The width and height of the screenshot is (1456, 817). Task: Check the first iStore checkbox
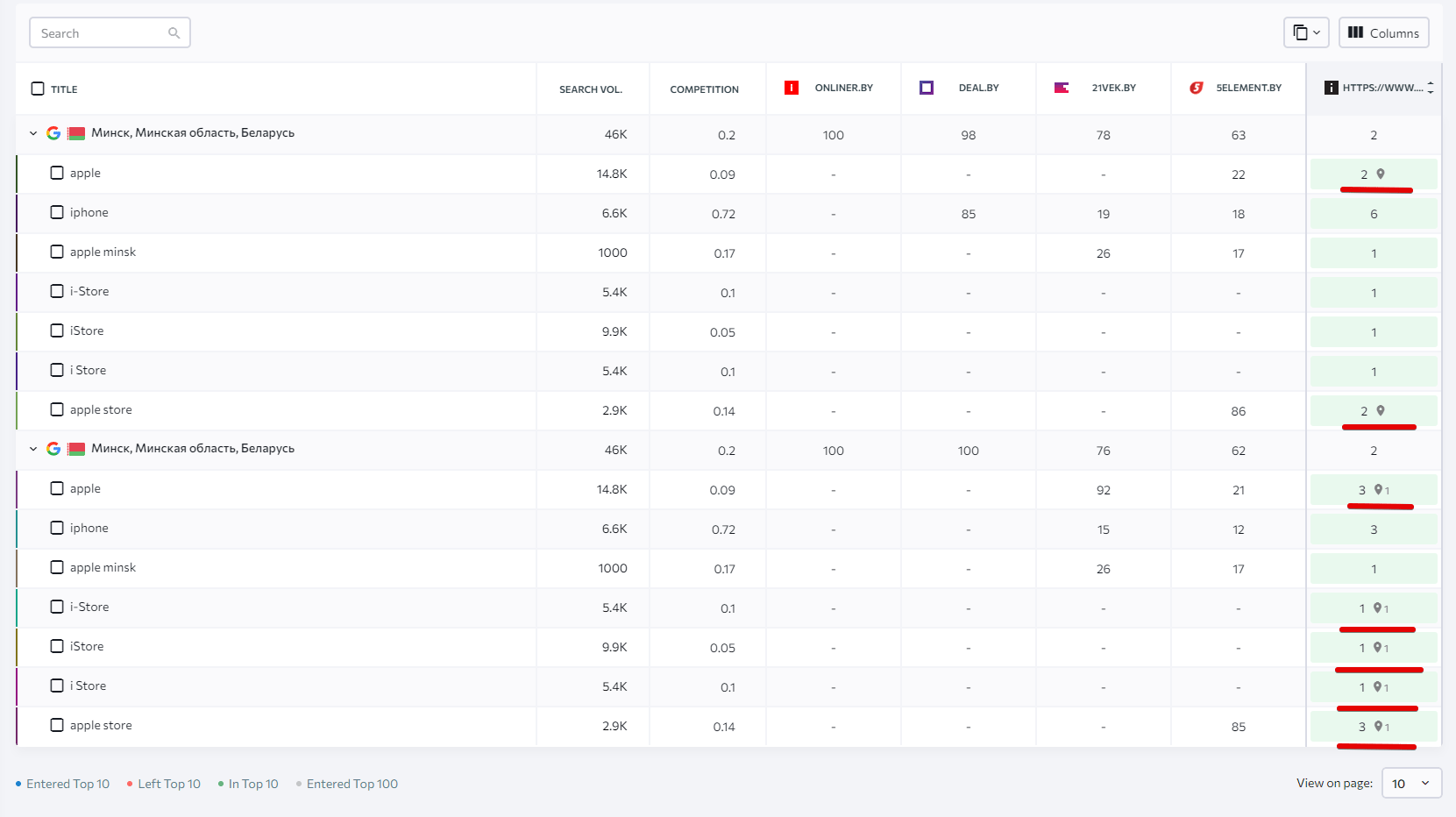tap(57, 330)
